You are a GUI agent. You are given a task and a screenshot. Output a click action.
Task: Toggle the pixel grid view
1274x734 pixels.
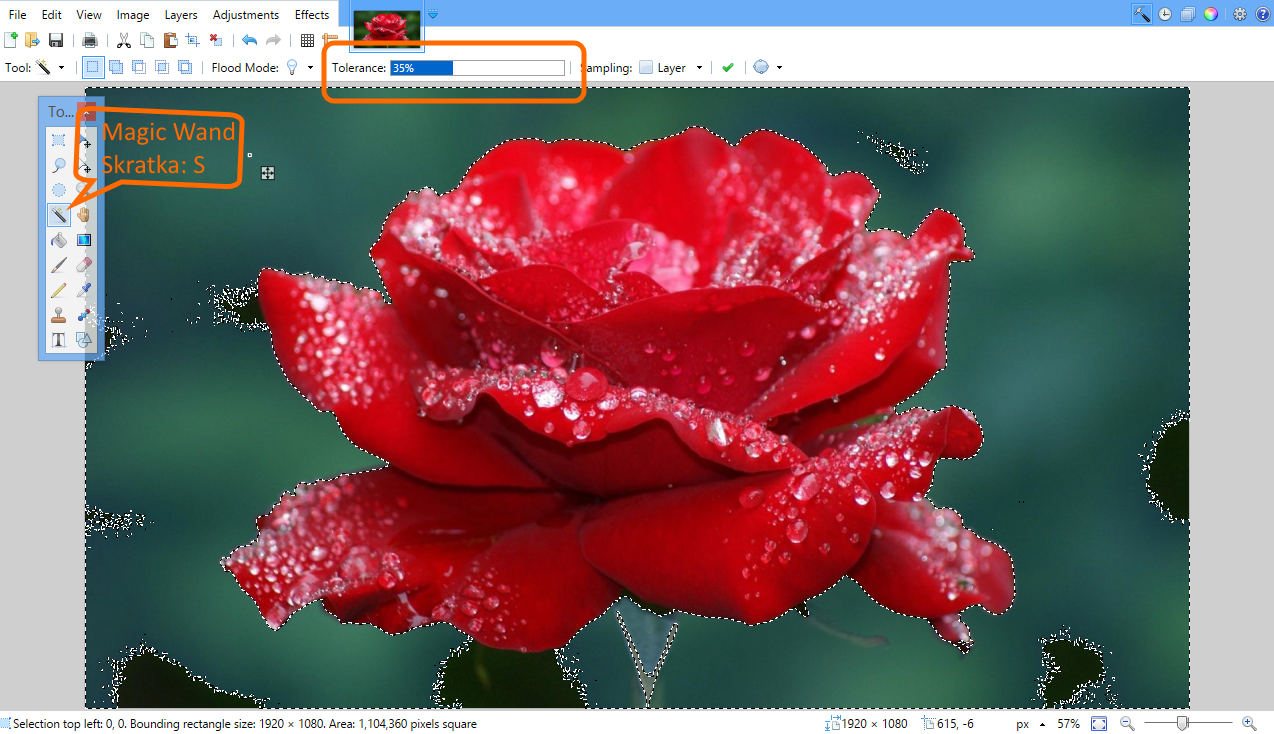[307, 40]
